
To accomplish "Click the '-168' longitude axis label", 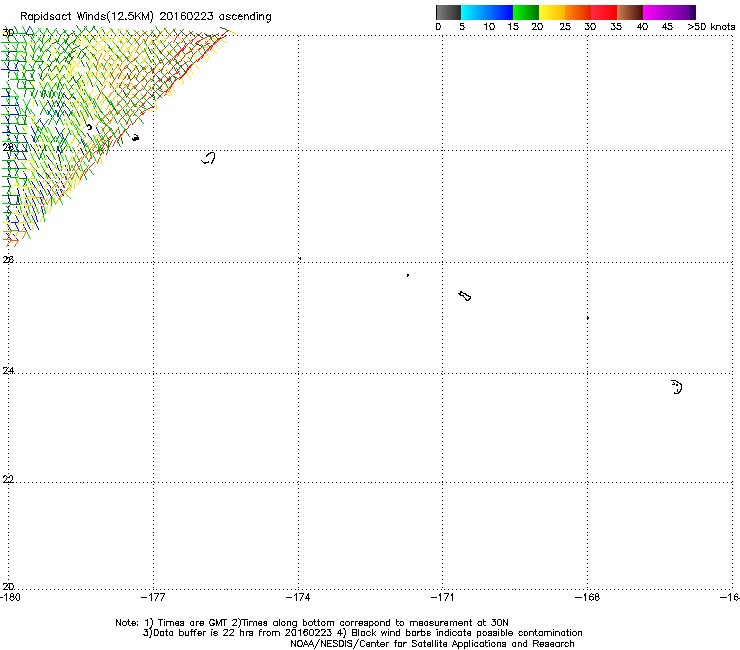I will click(588, 597).
